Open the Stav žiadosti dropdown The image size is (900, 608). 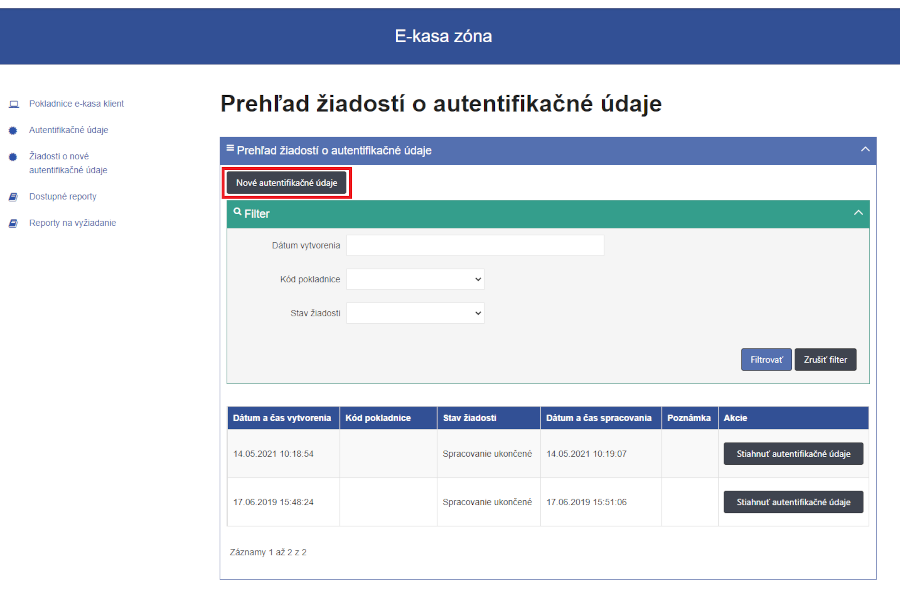(416, 313)
